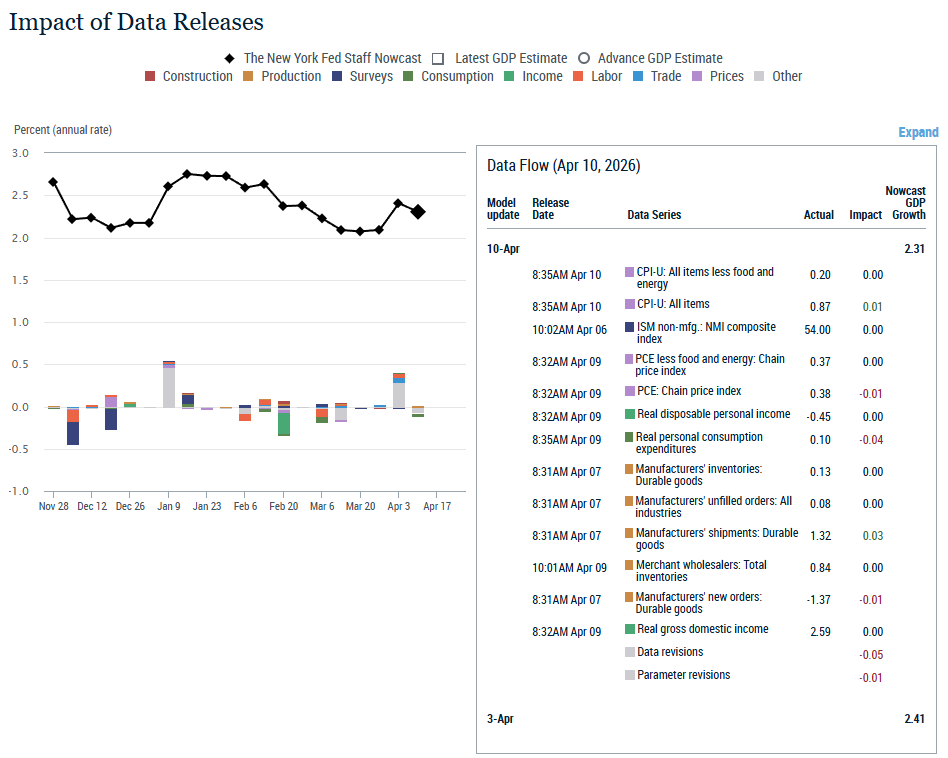The width and height of the screenshot is (948, 758).
Task: Click the Income legend square icon
Action: click(510, 77)
